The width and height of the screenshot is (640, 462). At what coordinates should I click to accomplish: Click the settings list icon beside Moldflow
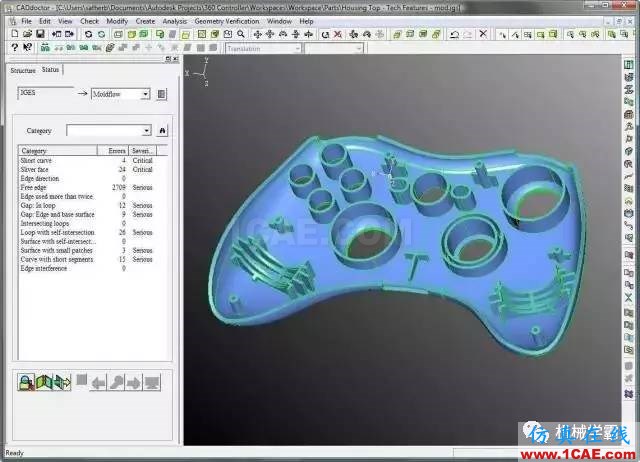(162, 94)
